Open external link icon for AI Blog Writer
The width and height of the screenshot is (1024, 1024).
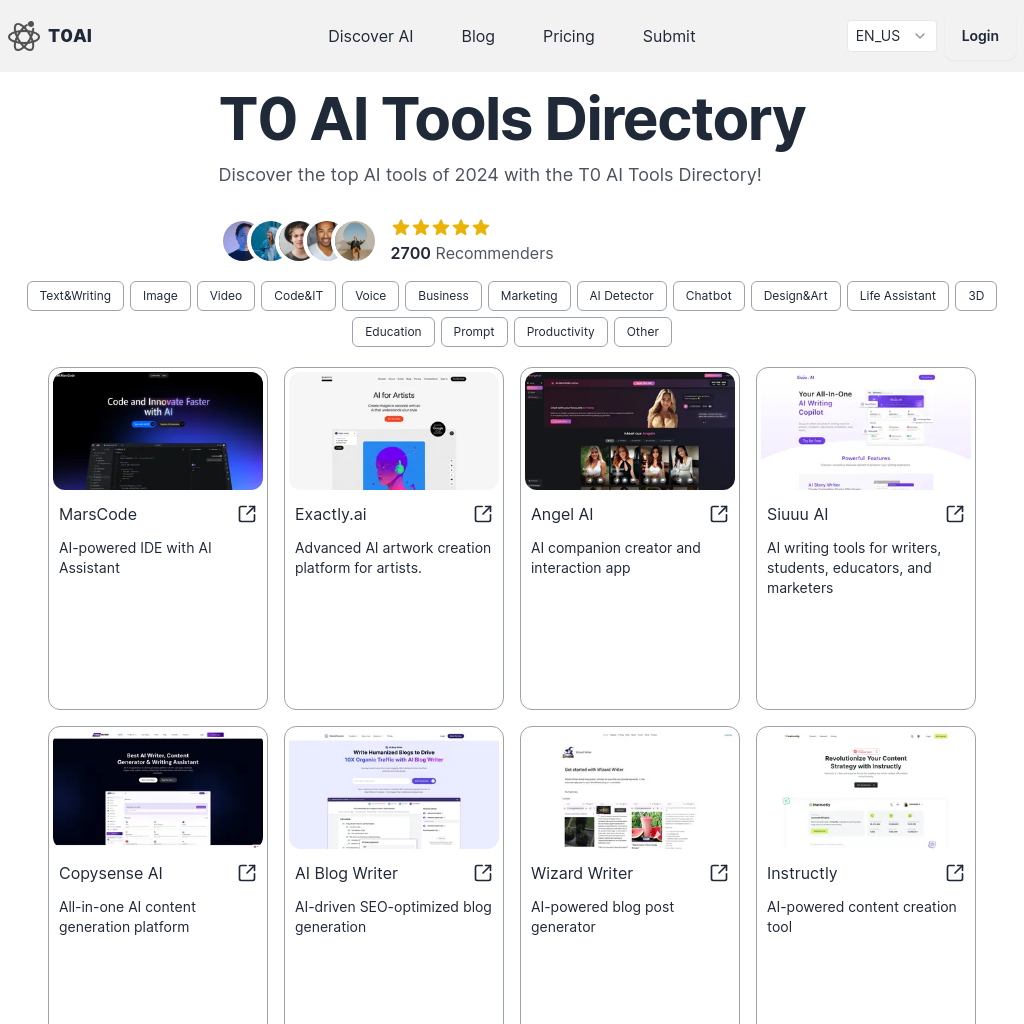(483, 873)
